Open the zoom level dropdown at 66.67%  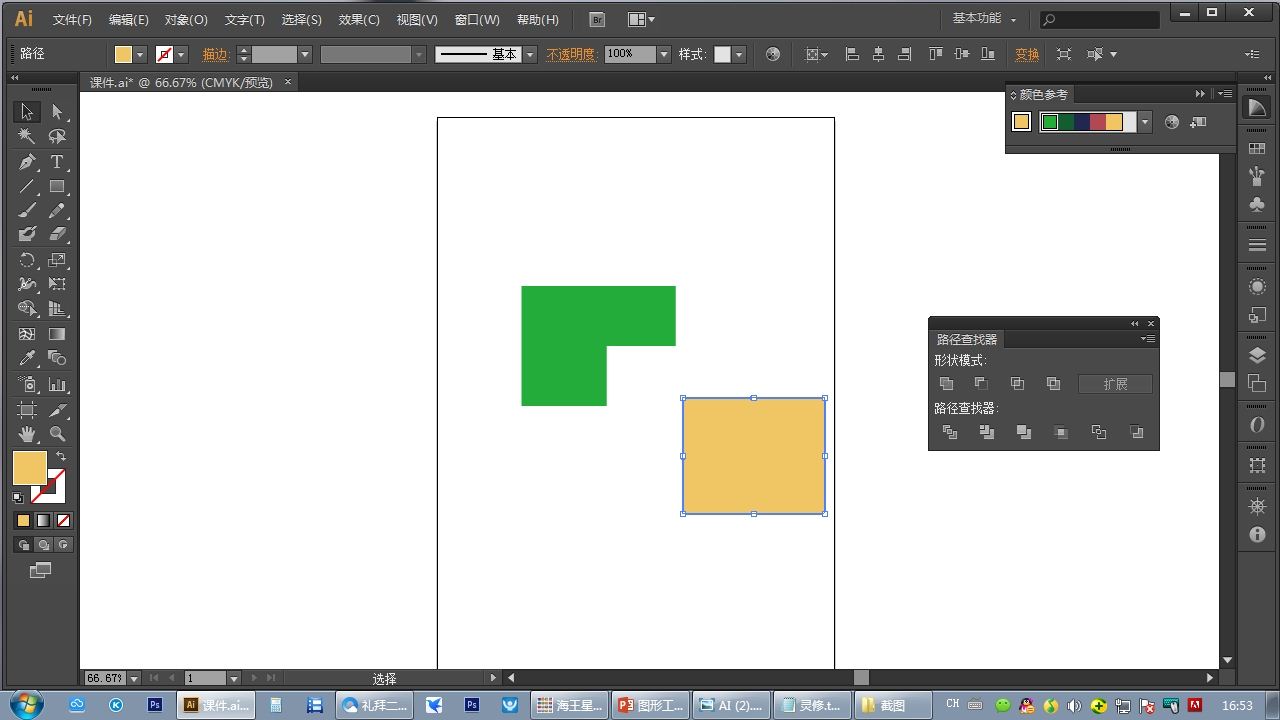click(134, 678)
